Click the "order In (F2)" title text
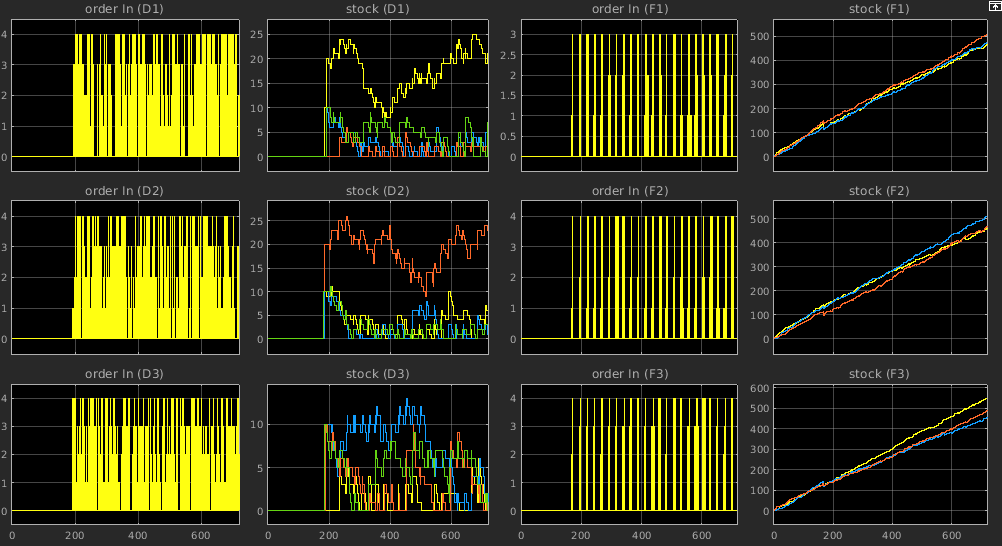 (x=630, y=191)
